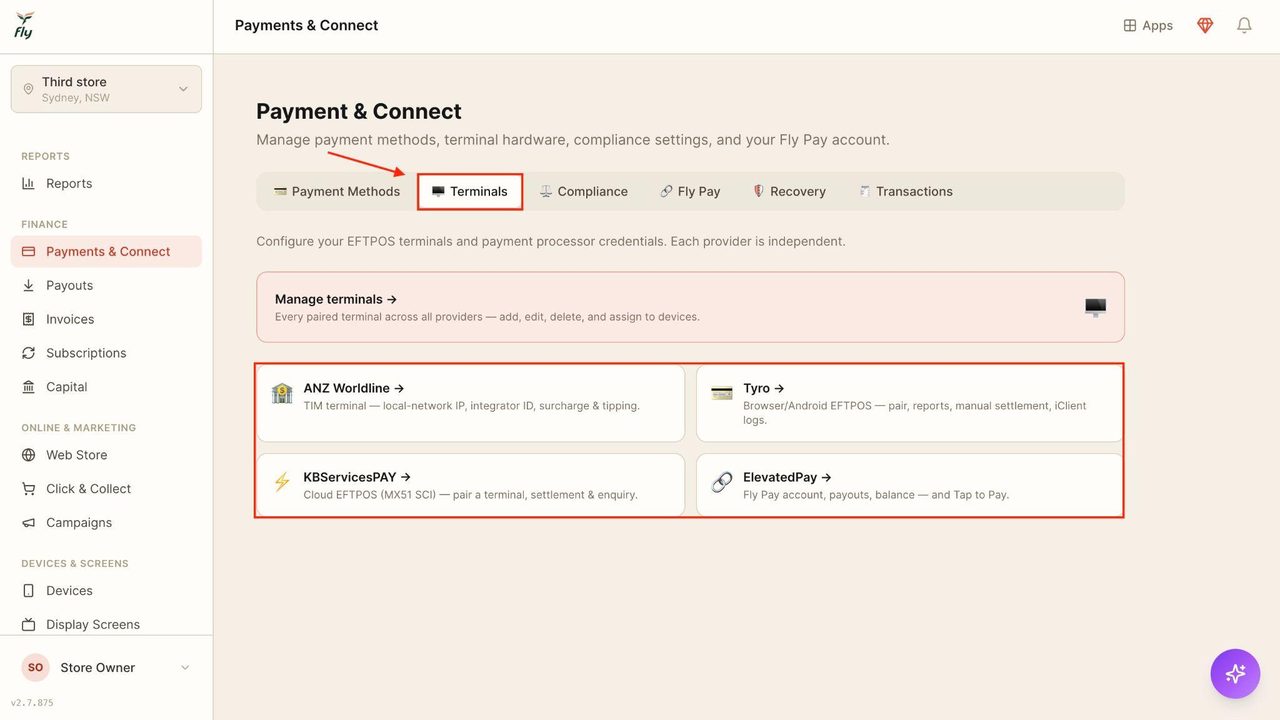Click the Web Store globe icon
The width and height of the screenshot is (1280, 720).
tap(28, 455)
